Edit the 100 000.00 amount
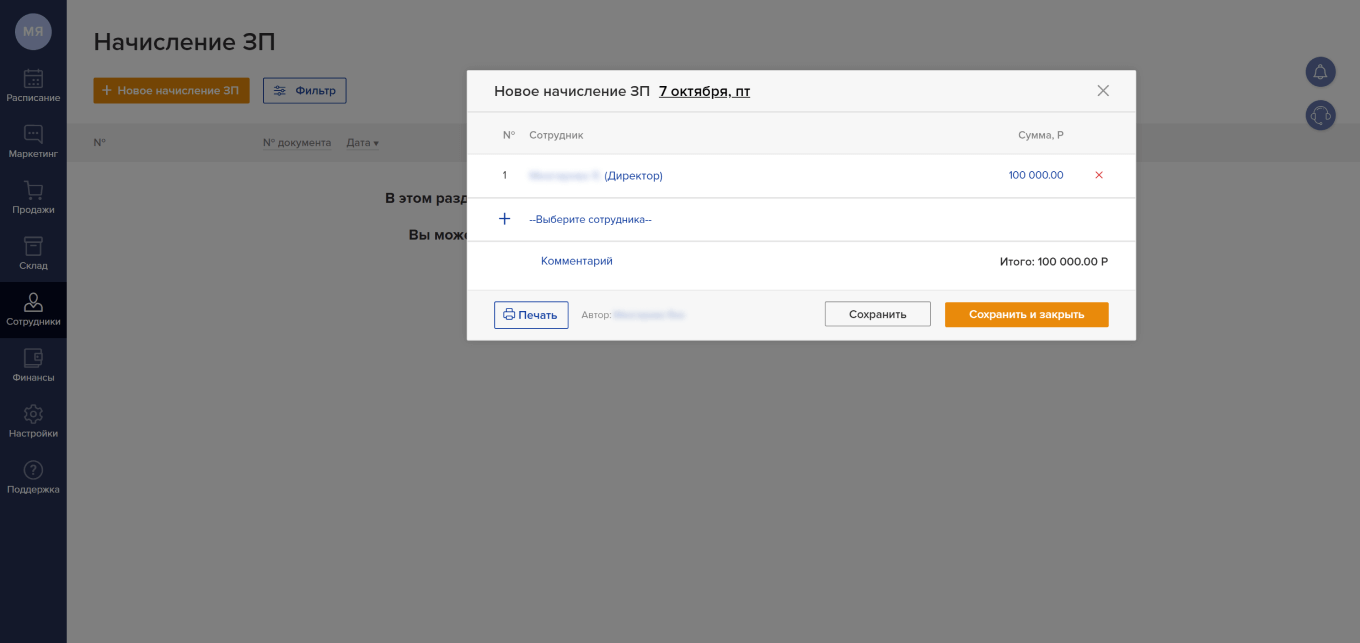 1036,175
